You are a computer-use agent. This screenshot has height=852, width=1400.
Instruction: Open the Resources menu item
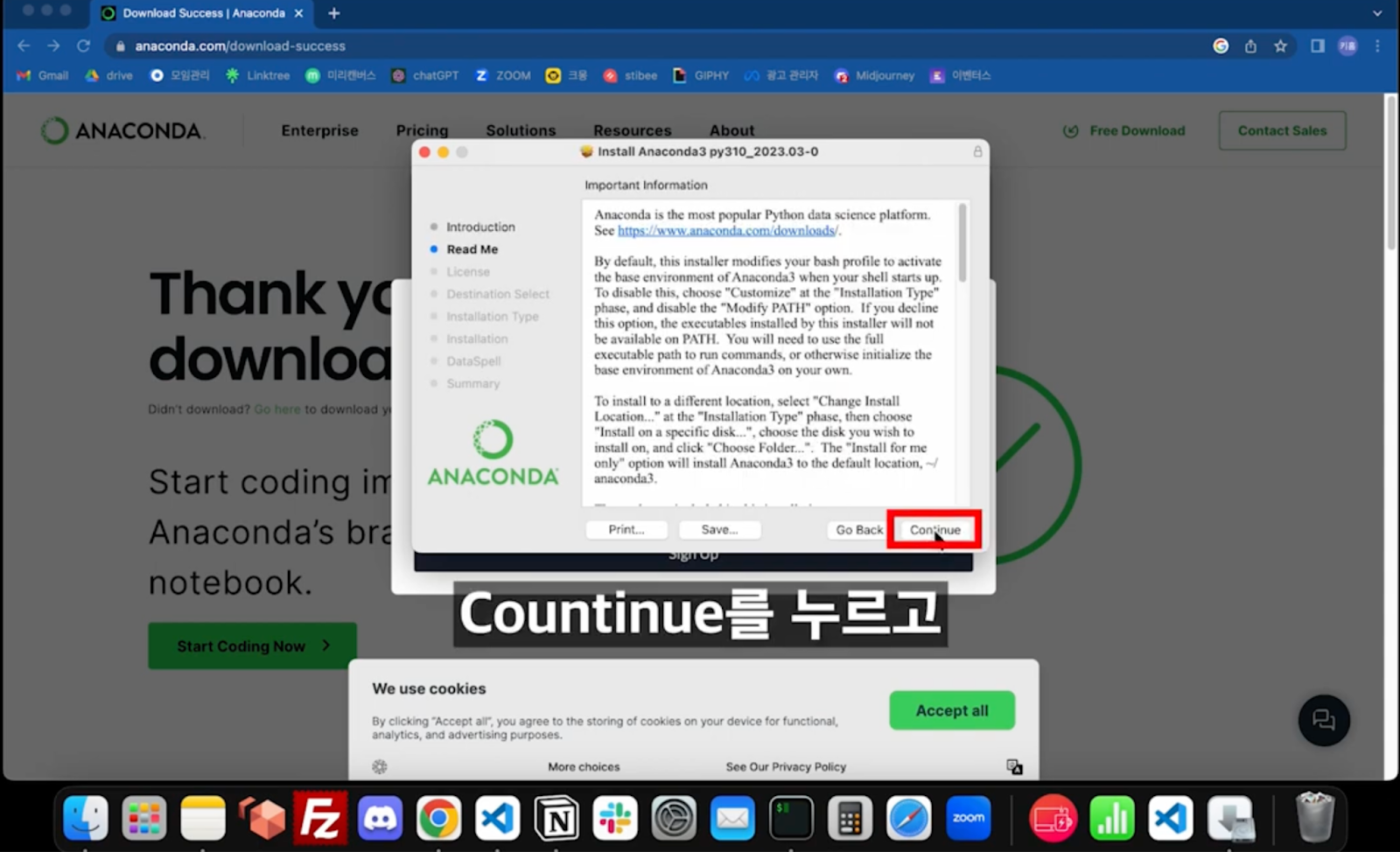pos(633,130)
